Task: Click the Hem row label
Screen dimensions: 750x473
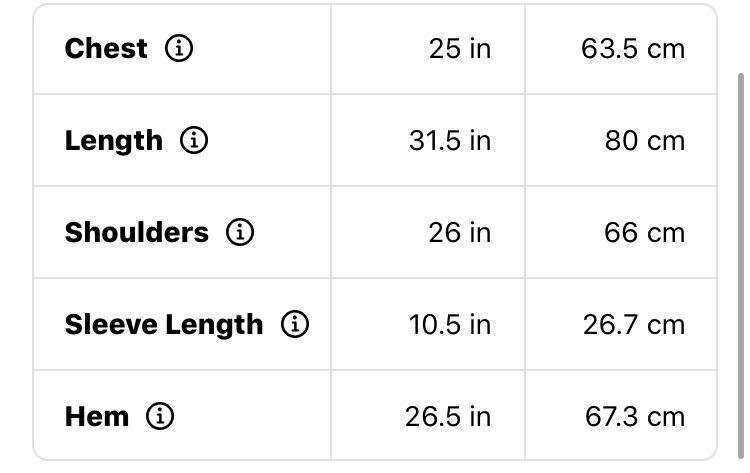Action: pos(97,416)
